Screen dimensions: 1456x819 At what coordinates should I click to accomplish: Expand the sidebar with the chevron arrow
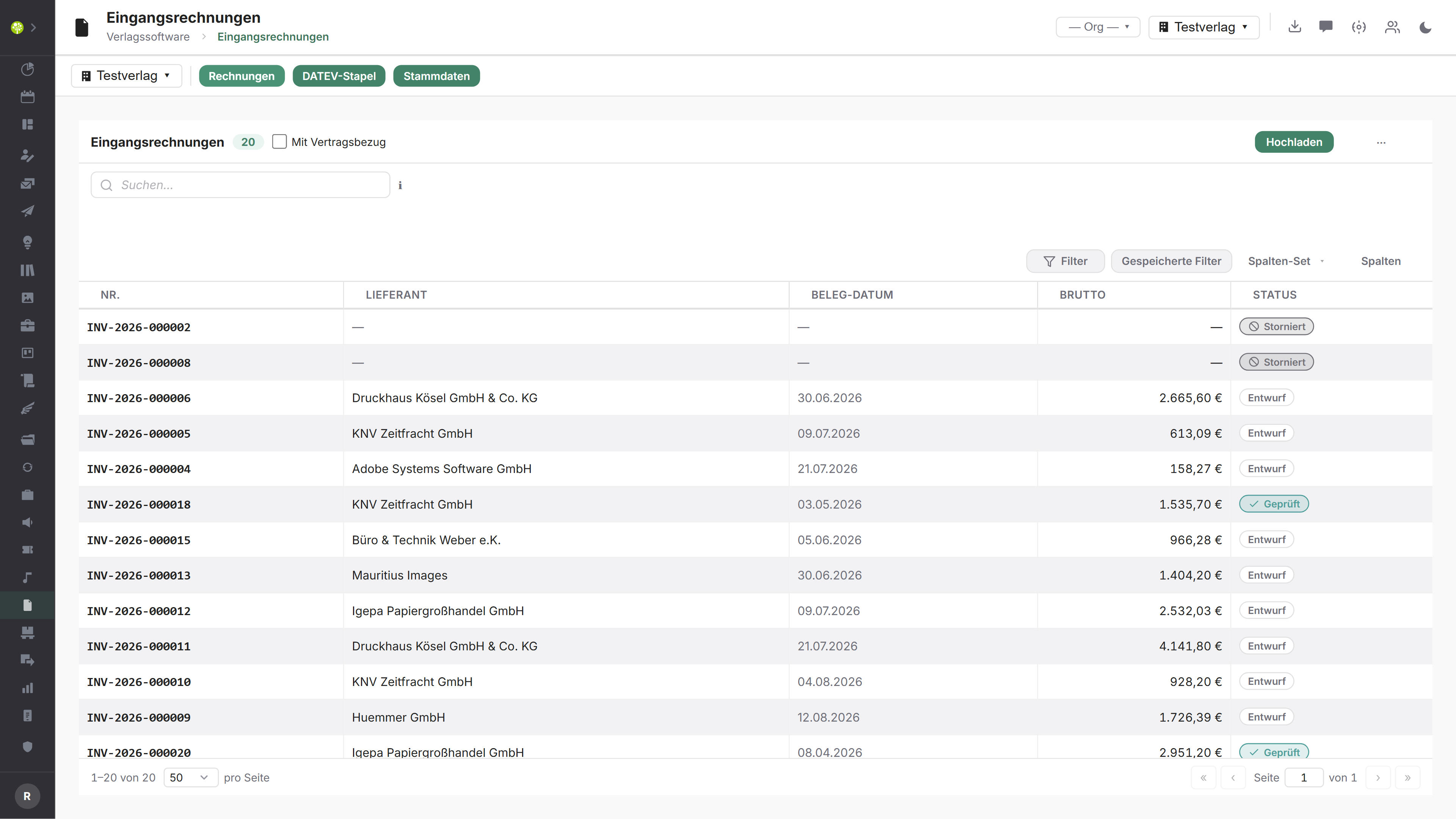(x=33, y=27)
